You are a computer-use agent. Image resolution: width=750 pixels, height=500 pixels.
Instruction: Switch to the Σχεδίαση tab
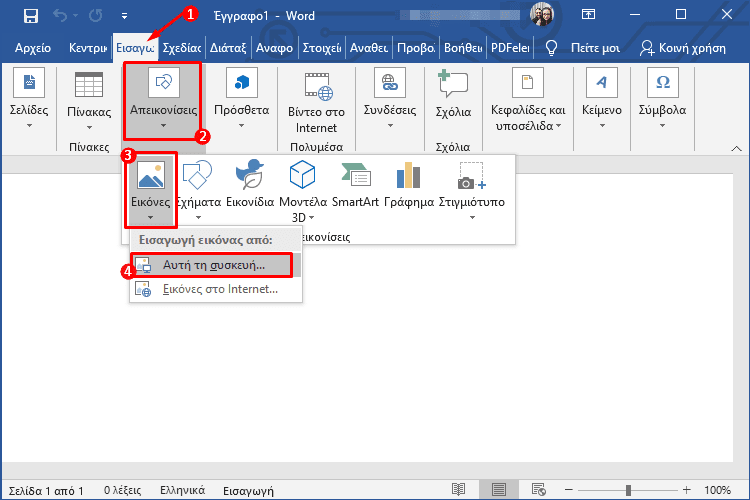click(182, 48)
